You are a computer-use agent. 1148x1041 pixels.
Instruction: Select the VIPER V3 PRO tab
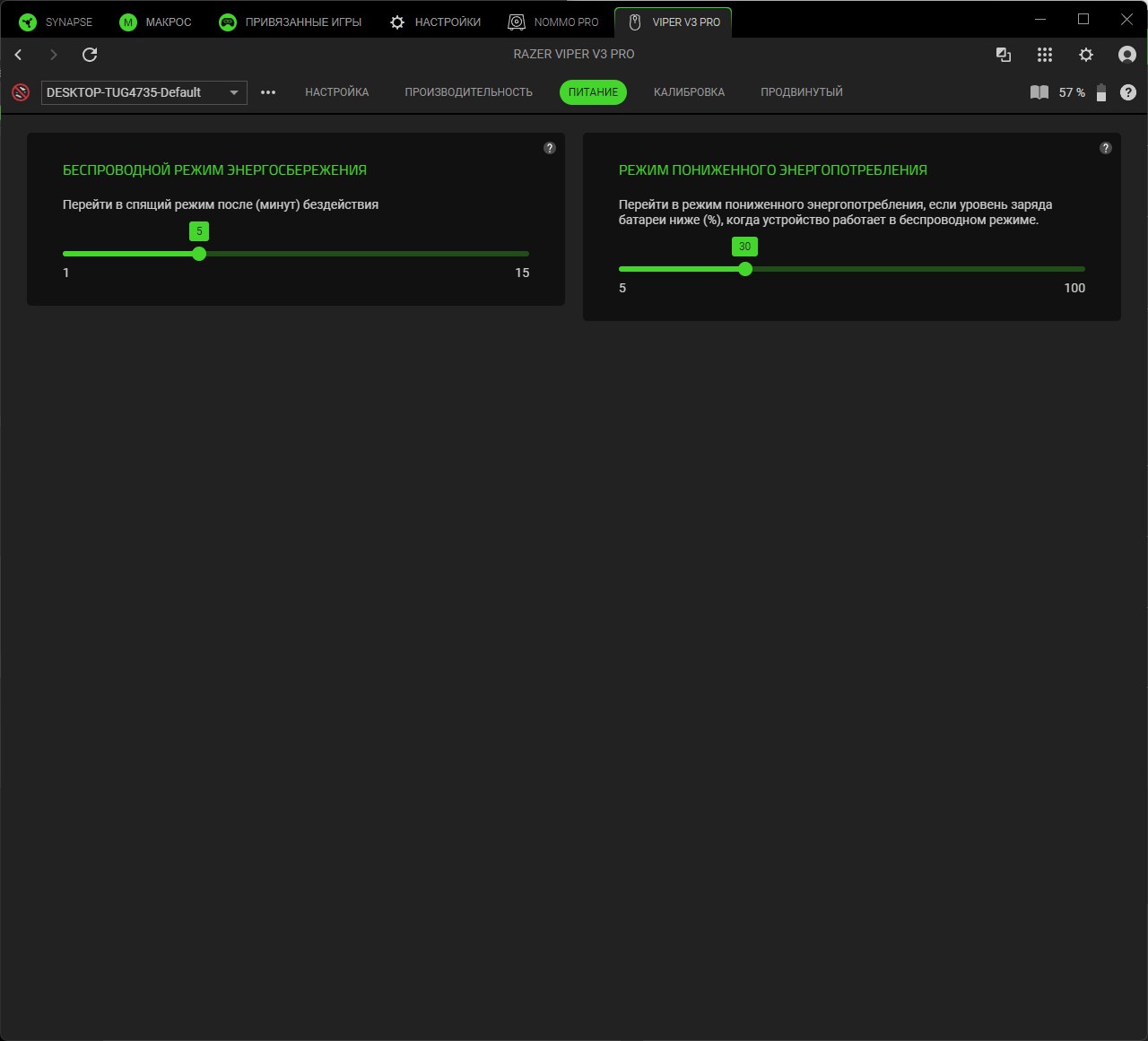tap(674, 22)
